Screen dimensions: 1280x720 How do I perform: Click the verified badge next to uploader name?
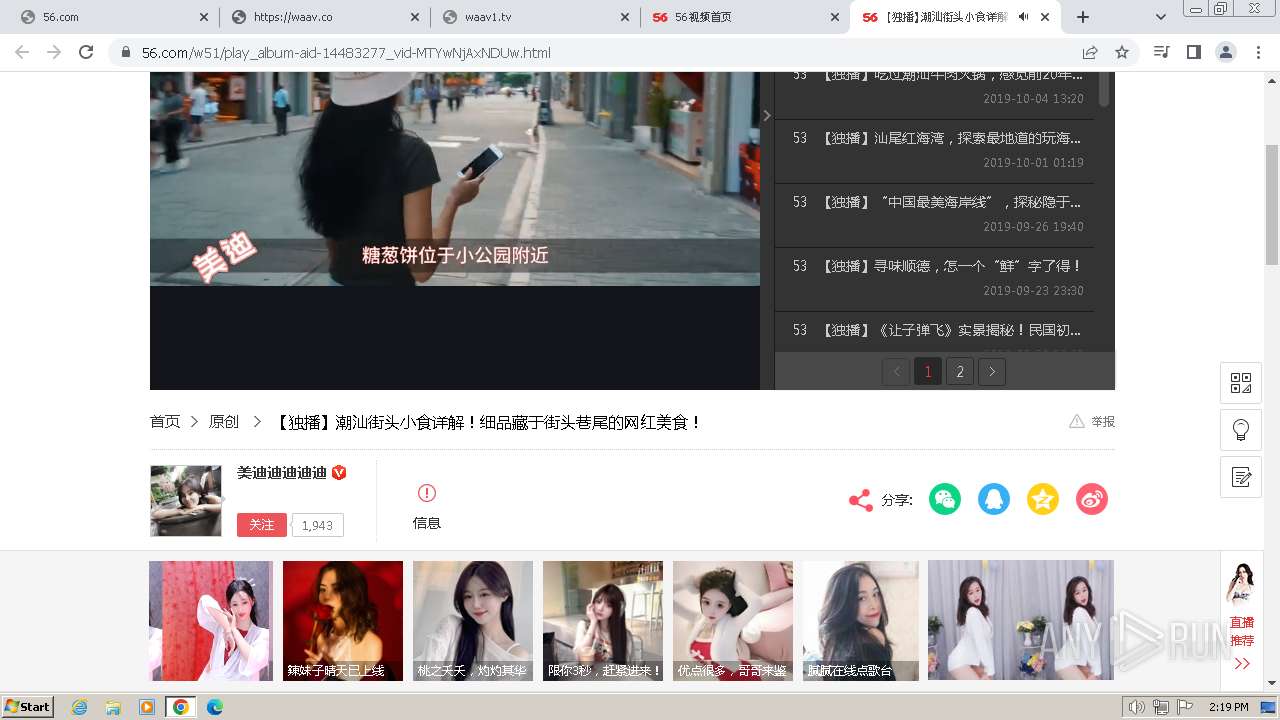click(x=339, y=472)
